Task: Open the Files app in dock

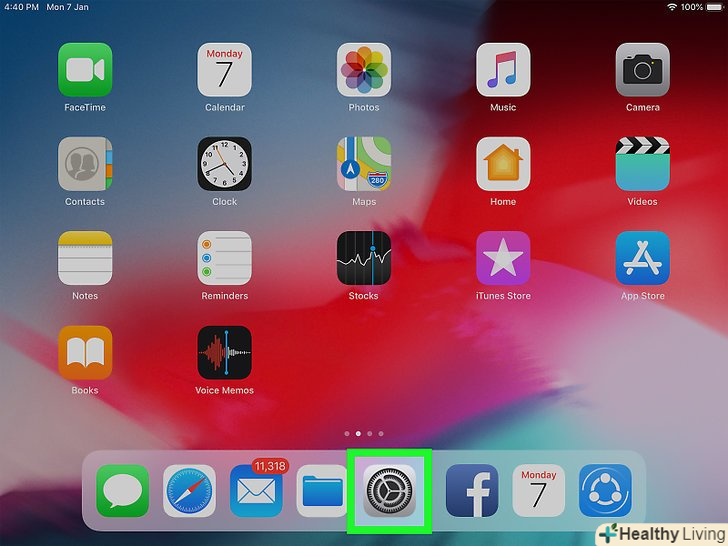Action: click(323, 491)
